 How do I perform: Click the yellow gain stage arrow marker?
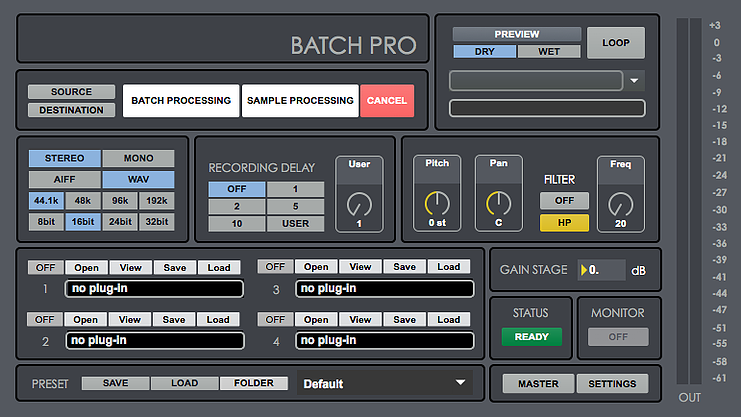click(583, 270)
